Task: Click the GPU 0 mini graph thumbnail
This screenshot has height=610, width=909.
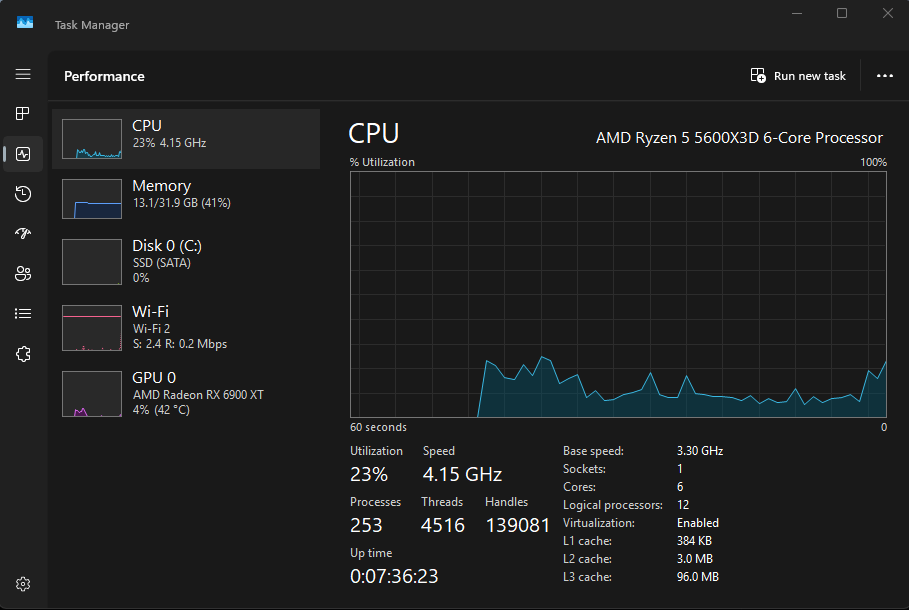Action: tap(92, 394)
